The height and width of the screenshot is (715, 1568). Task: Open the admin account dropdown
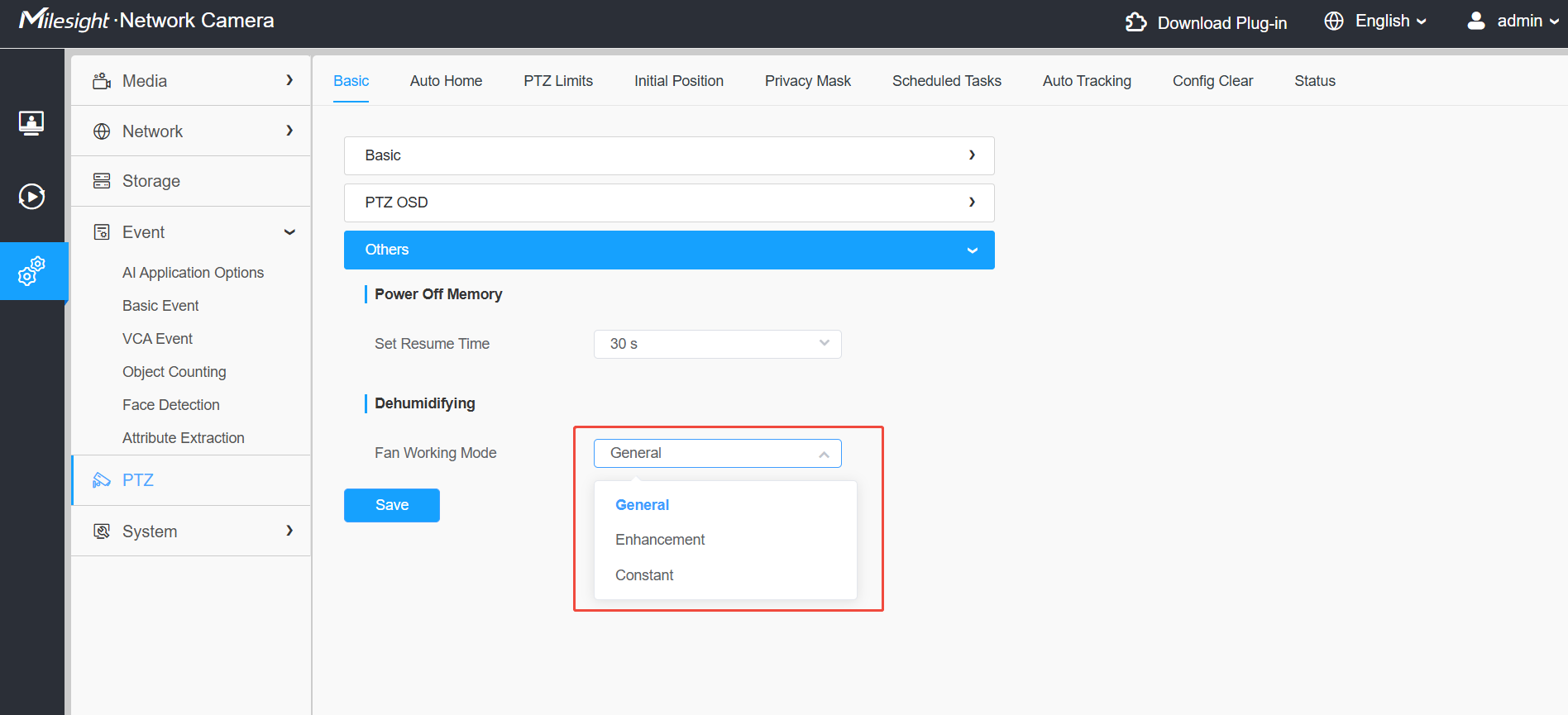pos(1528,21)
